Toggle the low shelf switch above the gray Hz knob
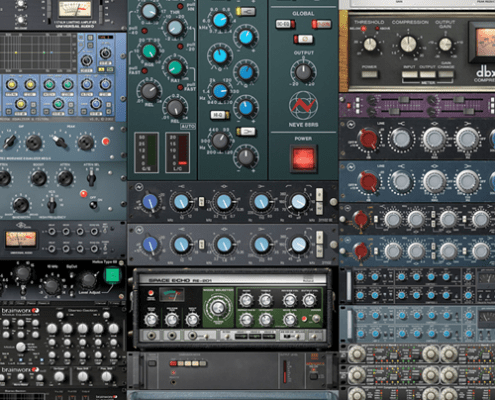The width and height of the screenshot is (495, 400). [246, 131]
